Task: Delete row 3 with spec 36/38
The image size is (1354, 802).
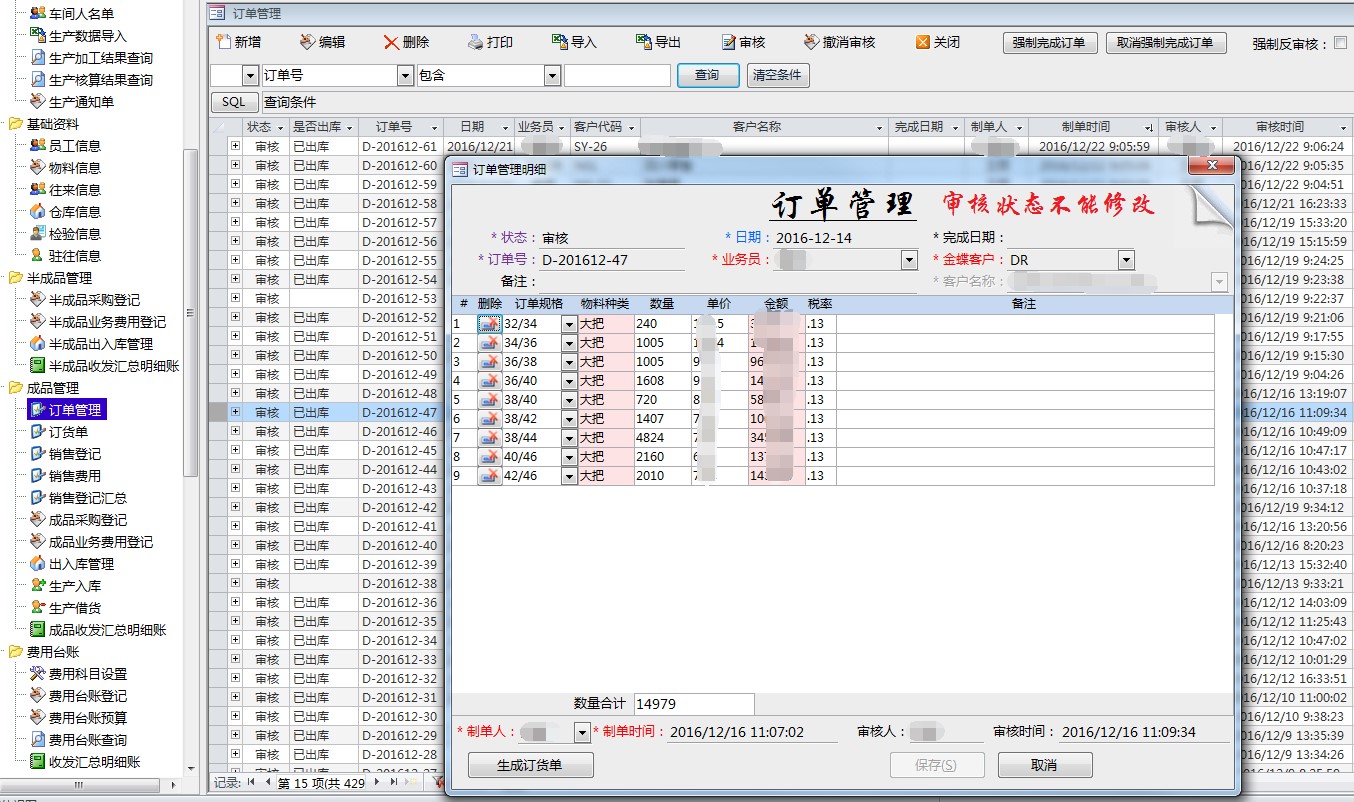Action: point(489,362)
